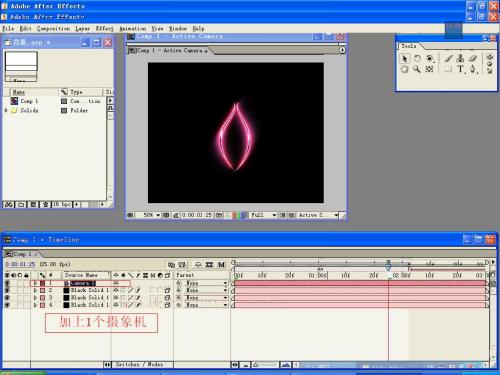Viewport: 500px width, 375px height.
Task: Expand Solids folder in Project window
Action: [x=6, y=110]
